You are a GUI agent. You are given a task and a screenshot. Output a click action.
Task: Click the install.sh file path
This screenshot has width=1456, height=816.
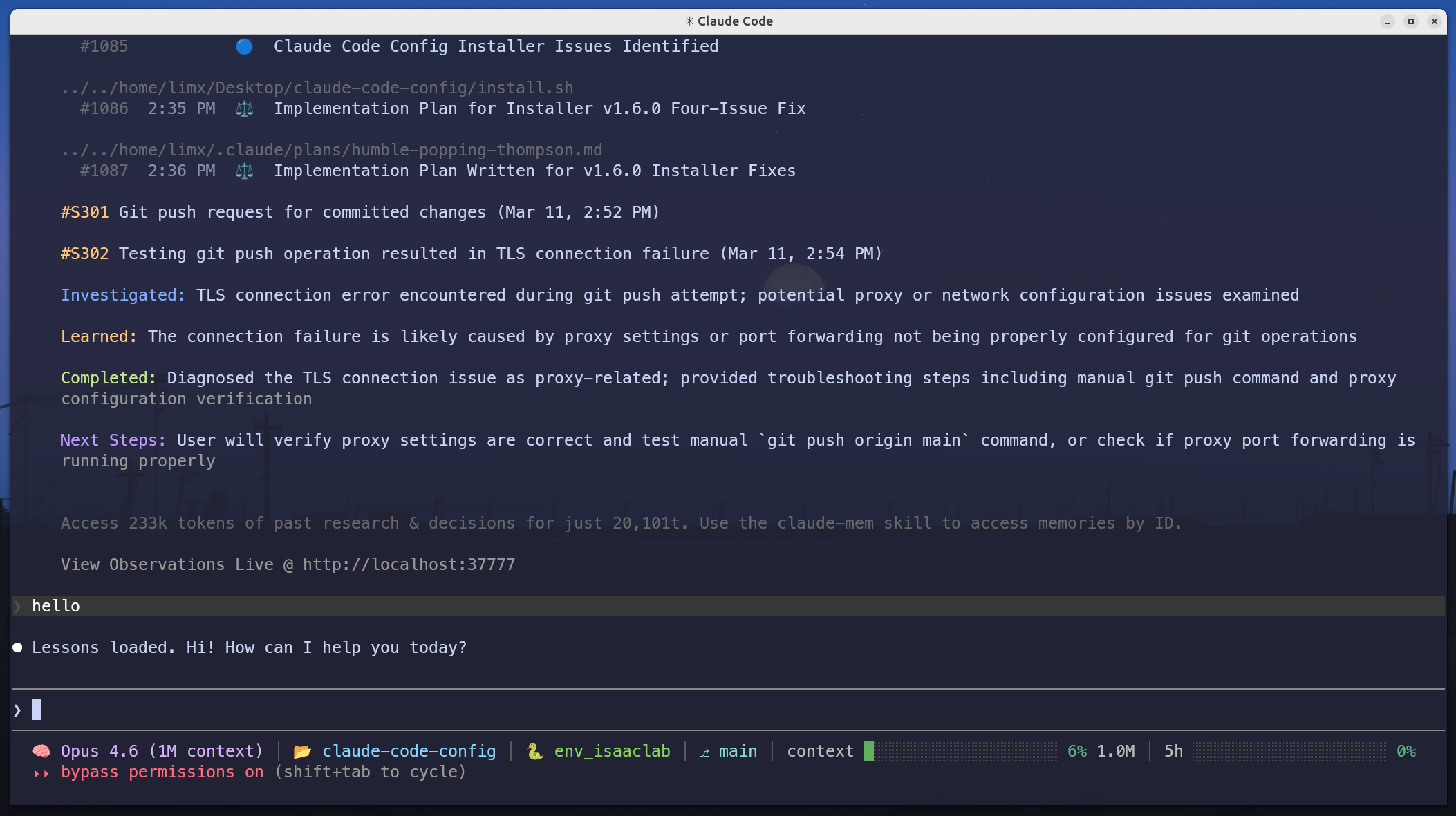(x=317, y=88)
